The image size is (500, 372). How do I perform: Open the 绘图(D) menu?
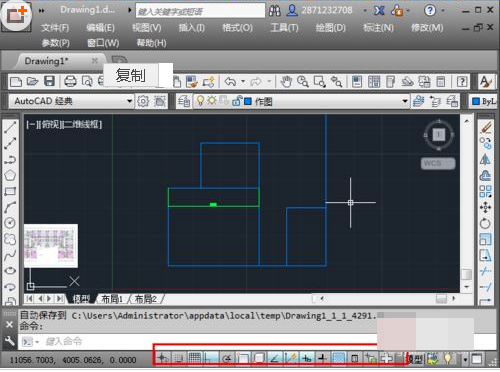(x=330, y=28)
